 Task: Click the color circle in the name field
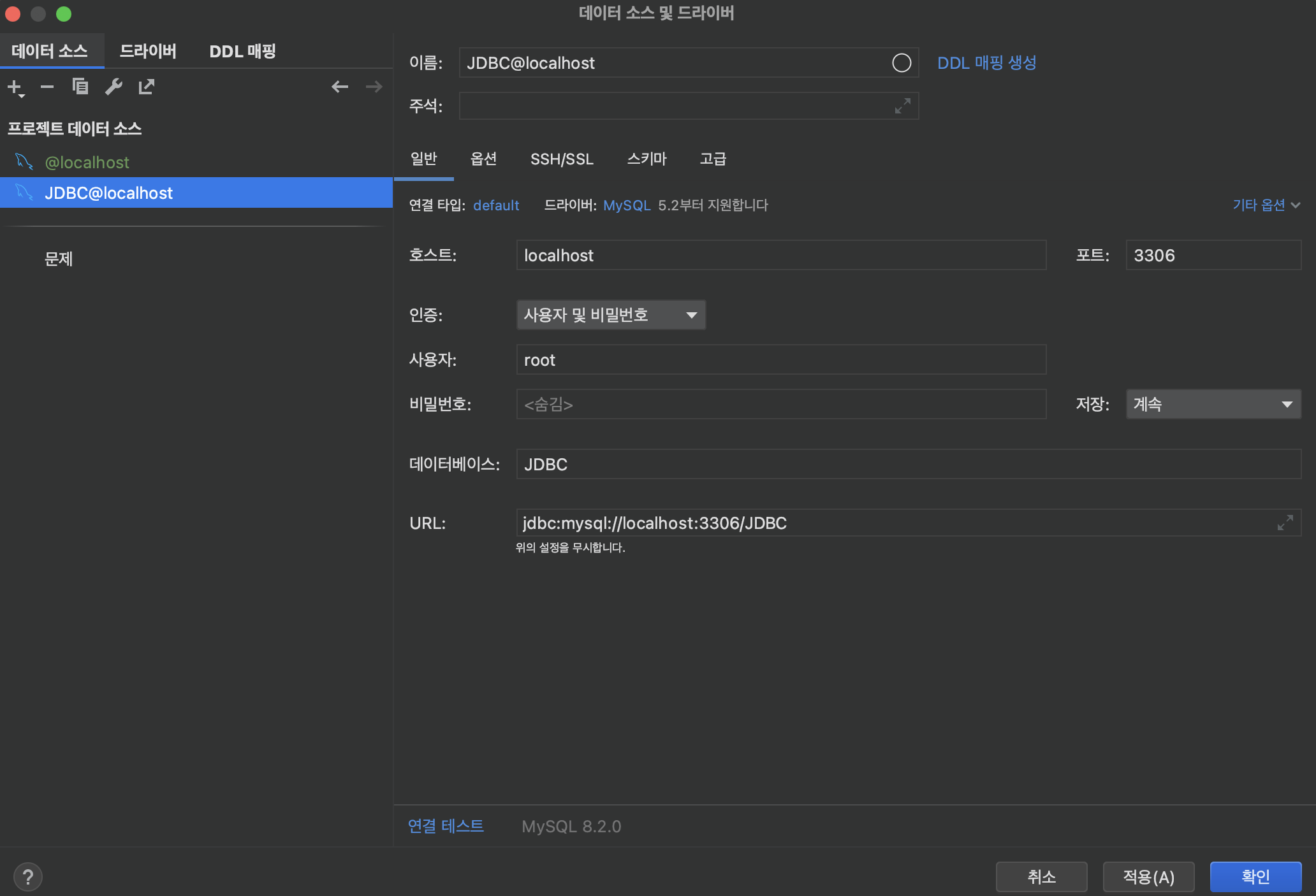(x=901, y=63)
